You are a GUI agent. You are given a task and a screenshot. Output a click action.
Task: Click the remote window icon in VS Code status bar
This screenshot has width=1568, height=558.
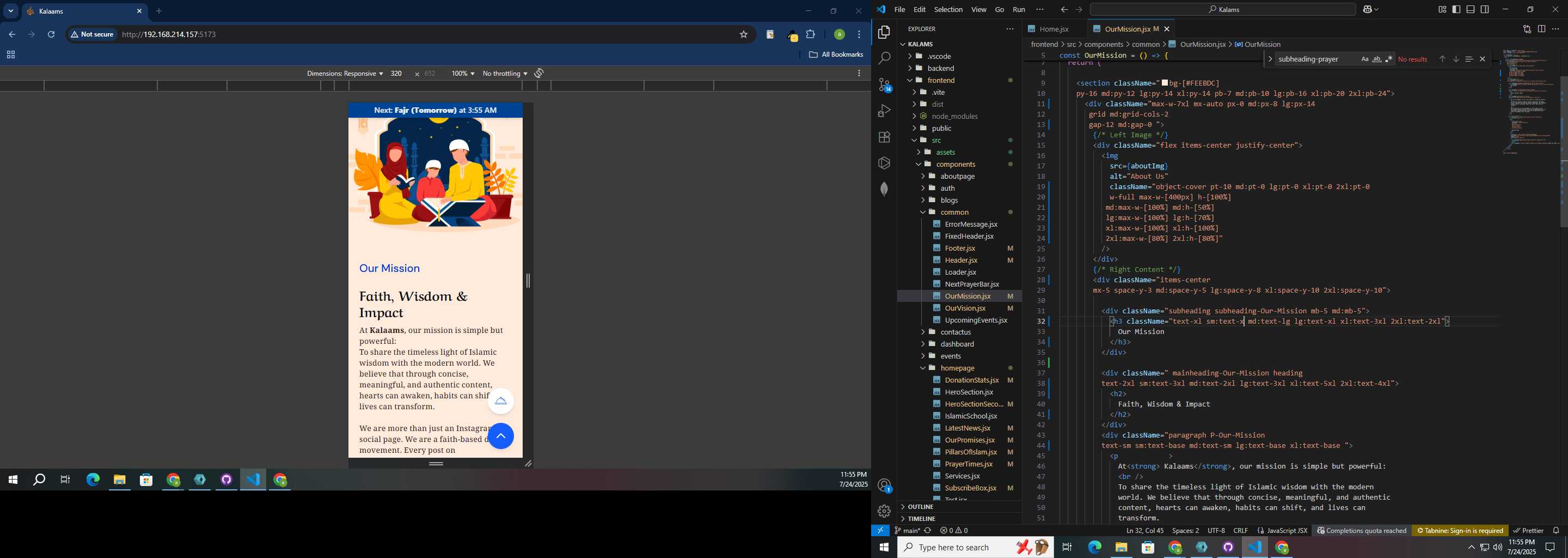pyautogui.click(x=880, y=531)
